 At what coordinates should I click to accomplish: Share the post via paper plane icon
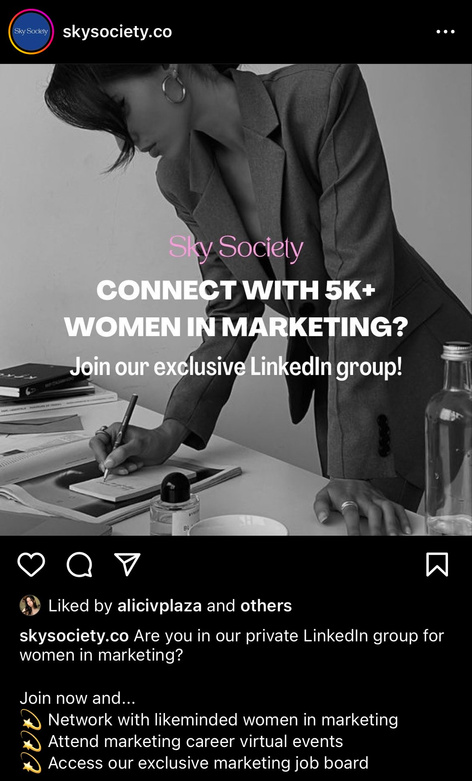127,564
